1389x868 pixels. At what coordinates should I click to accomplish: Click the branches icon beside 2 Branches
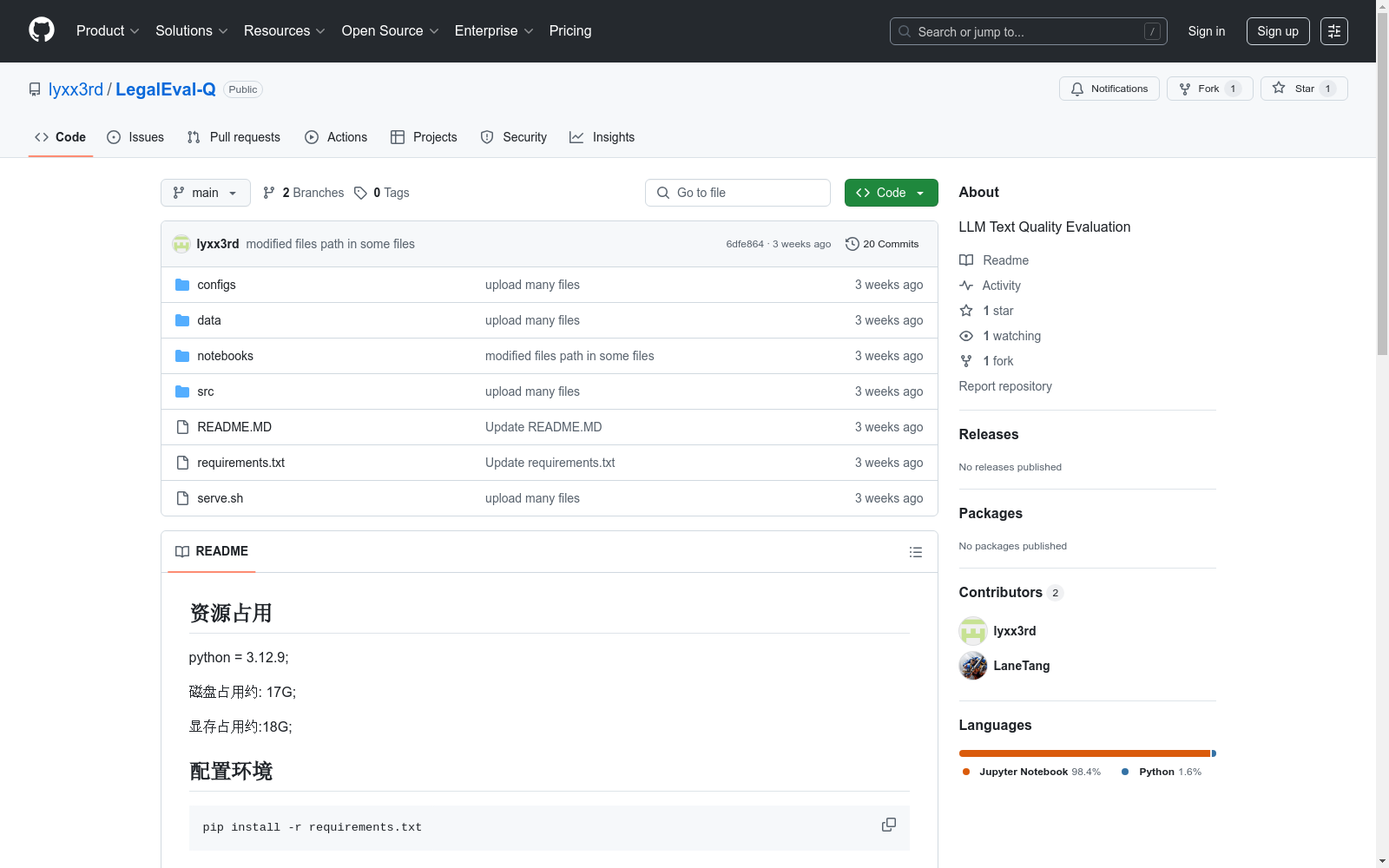click(x=269, y=193)
